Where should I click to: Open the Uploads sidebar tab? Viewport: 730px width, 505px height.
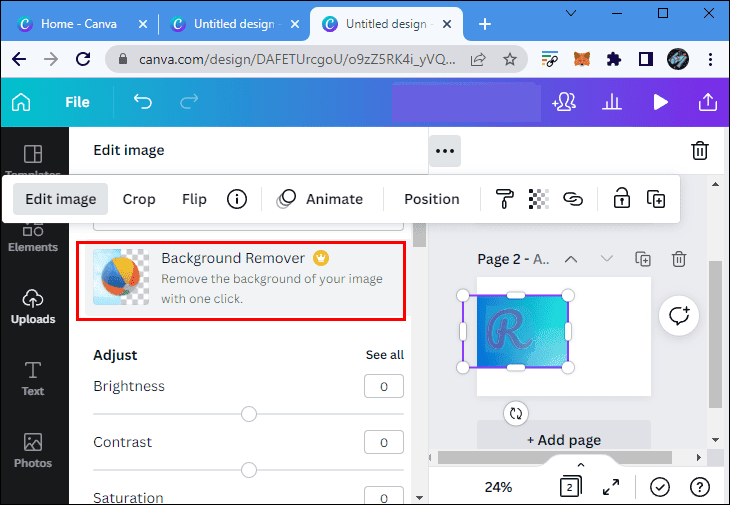[33, 306]
